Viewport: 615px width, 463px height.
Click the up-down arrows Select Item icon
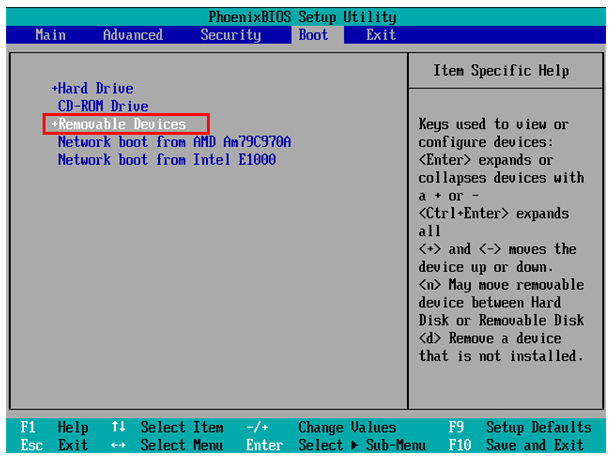click(x=118, y=427)
